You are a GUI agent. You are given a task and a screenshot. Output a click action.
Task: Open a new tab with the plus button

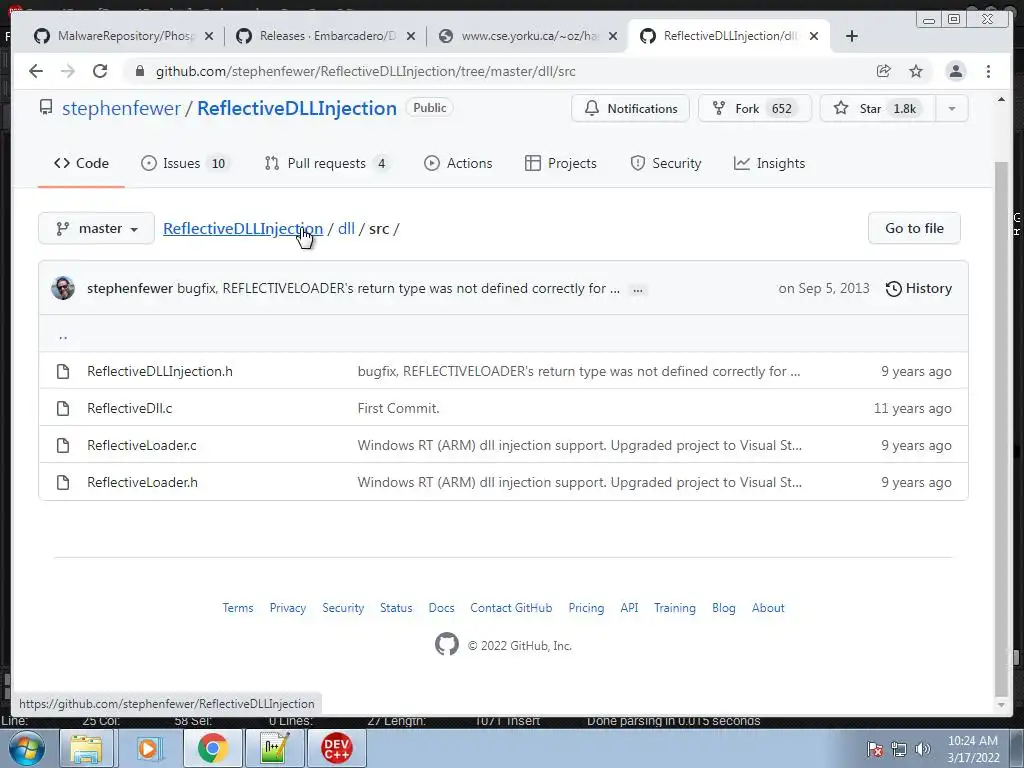click(x=852, y=36)
